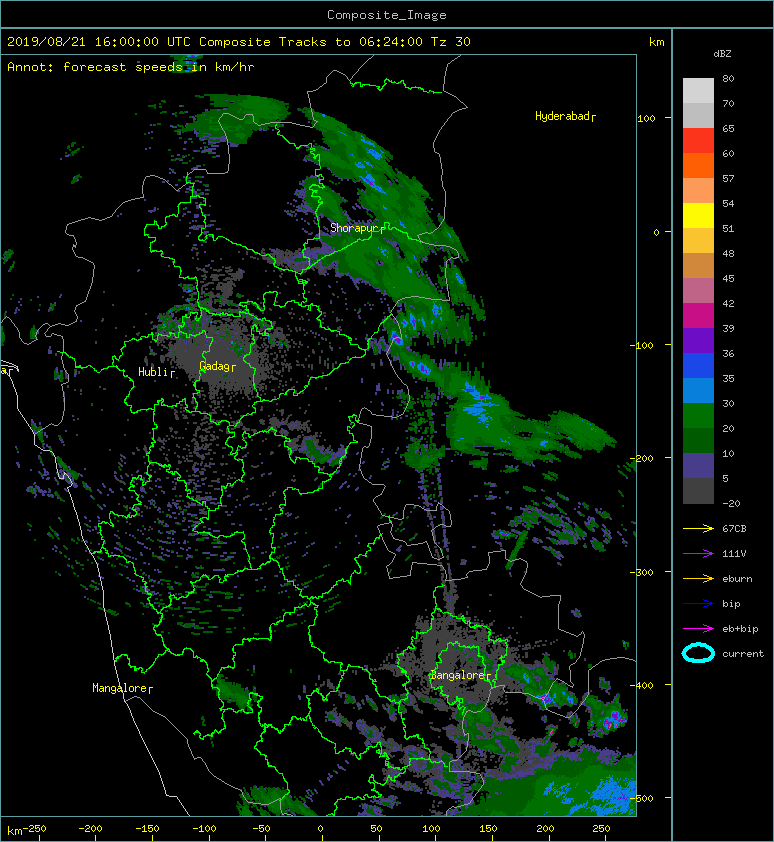Image resolution: width=774 pixels, height=842 pixels.
Task: Select the slate purple swatch between 10 and 5
Action: pyautogui.click(x=698, y=465)
